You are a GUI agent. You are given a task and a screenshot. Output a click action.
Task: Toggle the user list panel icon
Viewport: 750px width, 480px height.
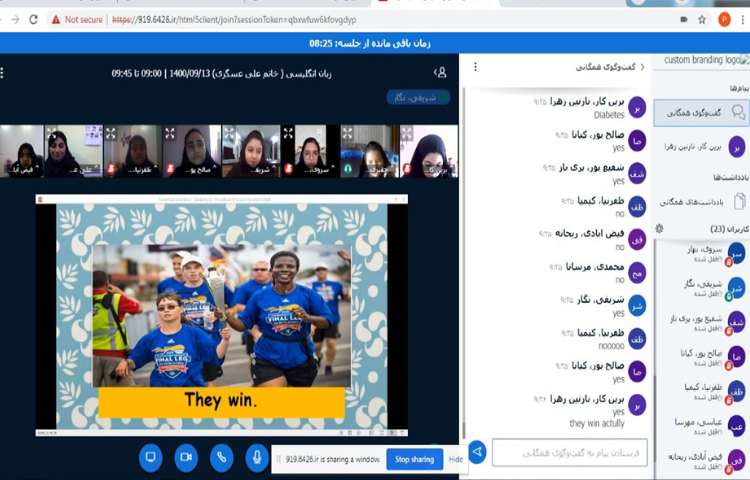pos(440,72)
